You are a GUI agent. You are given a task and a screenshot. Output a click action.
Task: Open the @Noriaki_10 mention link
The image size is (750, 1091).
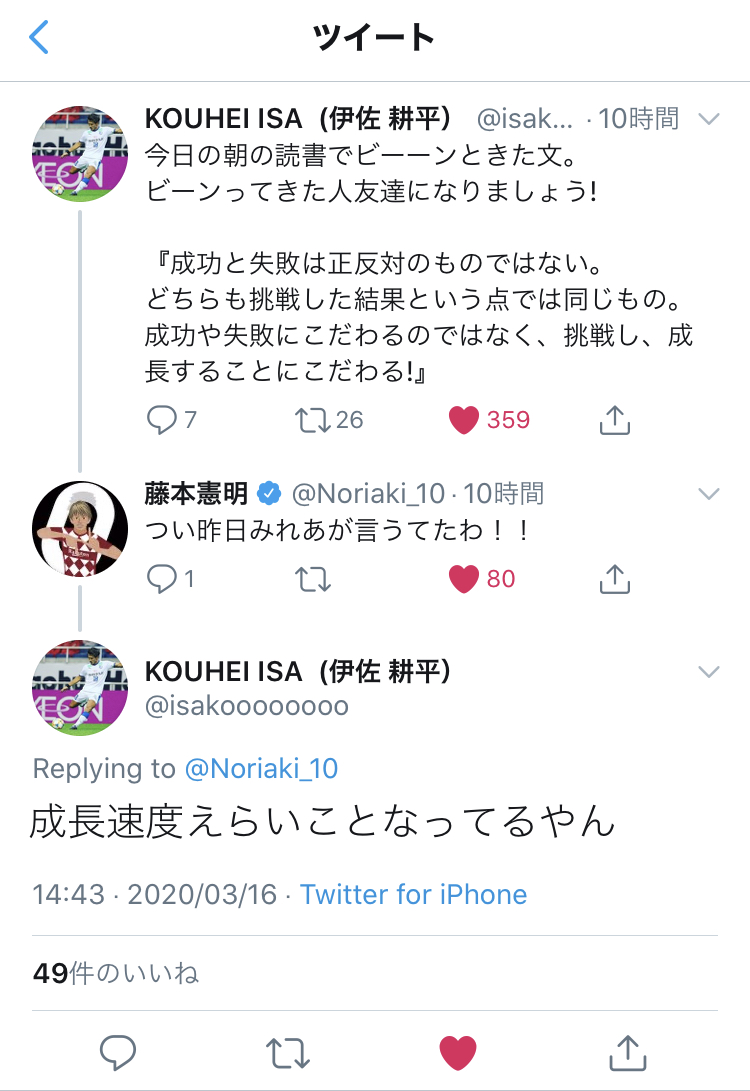point(262,768)
